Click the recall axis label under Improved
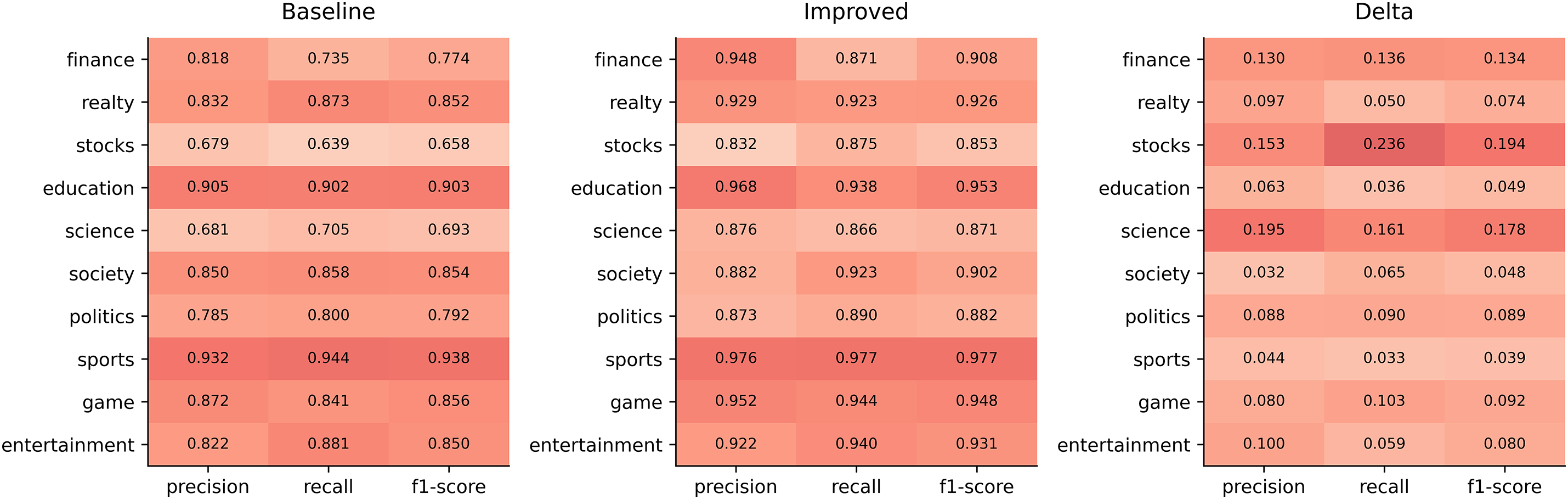 click(x=856, y=487)
